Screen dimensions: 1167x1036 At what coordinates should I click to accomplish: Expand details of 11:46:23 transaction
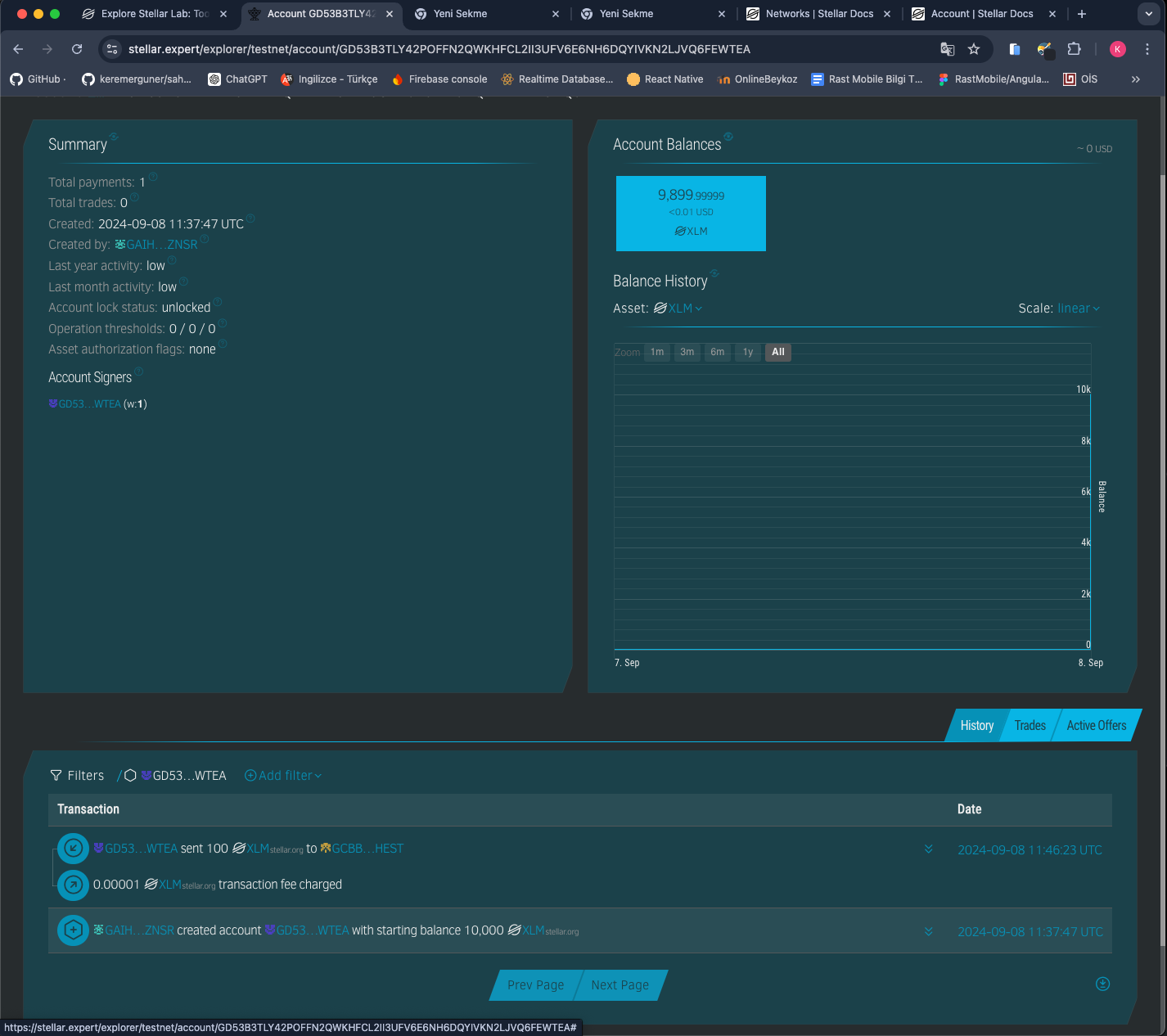(x=929, y=849)
